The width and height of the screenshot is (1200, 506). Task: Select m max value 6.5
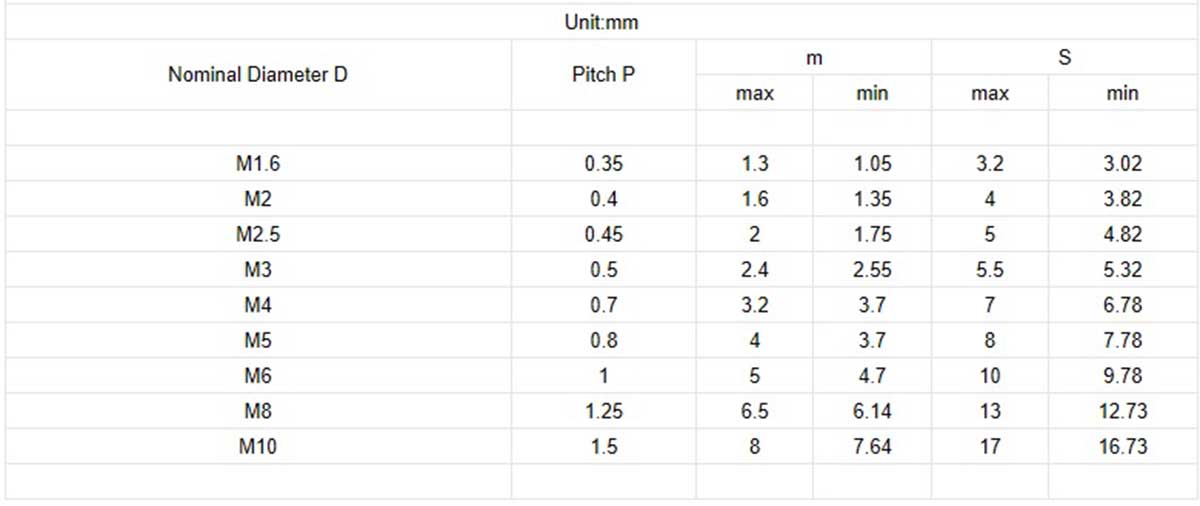click(x=755, y=411)
